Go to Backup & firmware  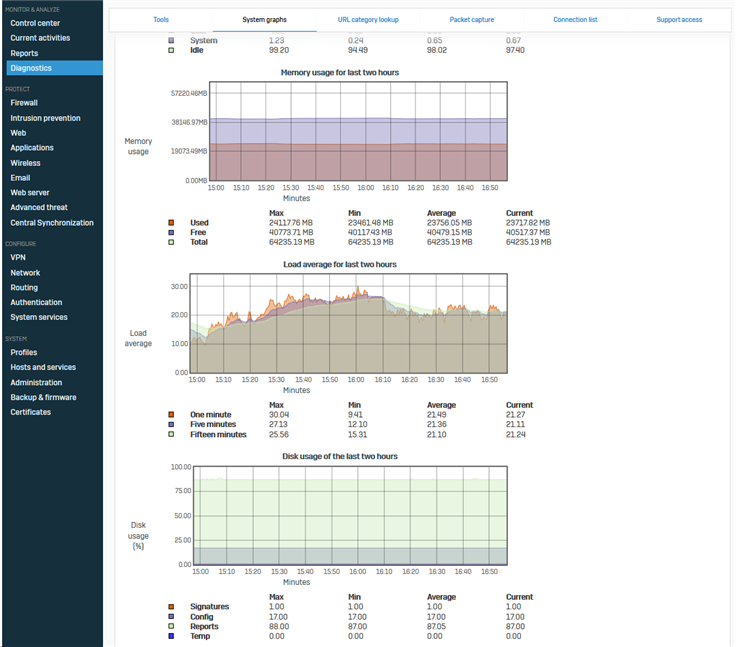[43, 397]
